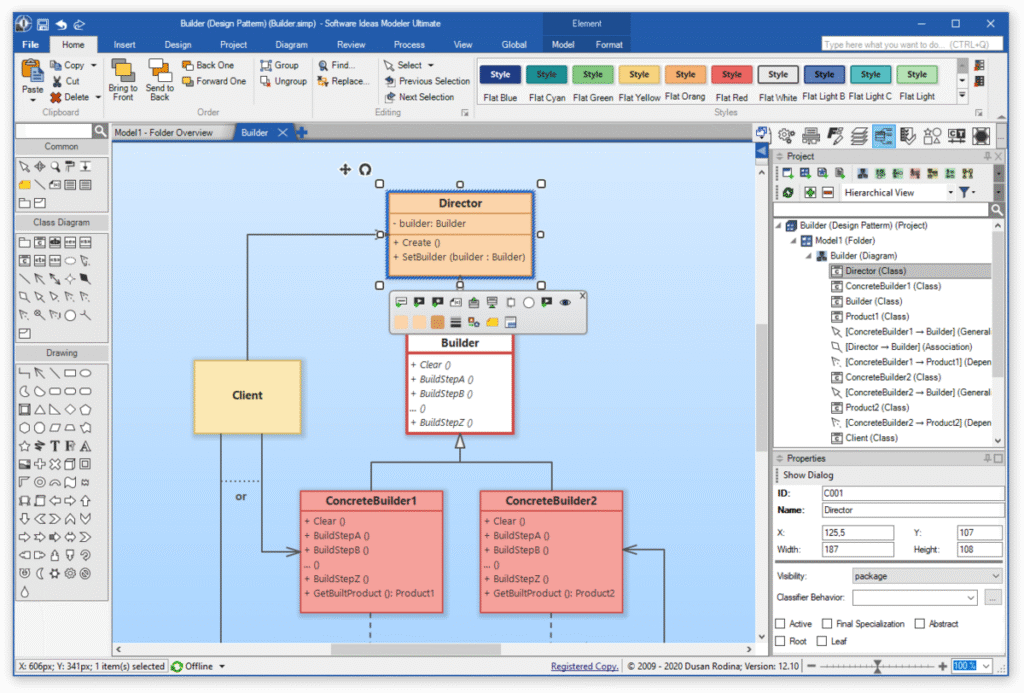This screenshot has height=693, width=1024.
Task: Click Show Dialog in Properties panel
Action: pos(808,475)
